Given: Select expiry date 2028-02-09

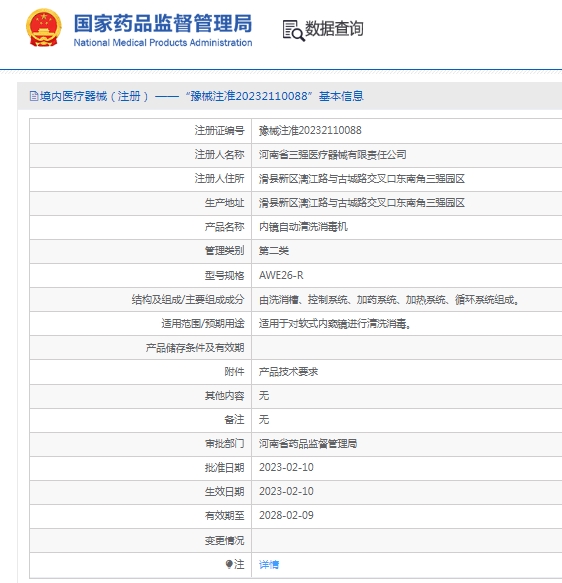Looking at the screenshot, I should click(286, 515).
